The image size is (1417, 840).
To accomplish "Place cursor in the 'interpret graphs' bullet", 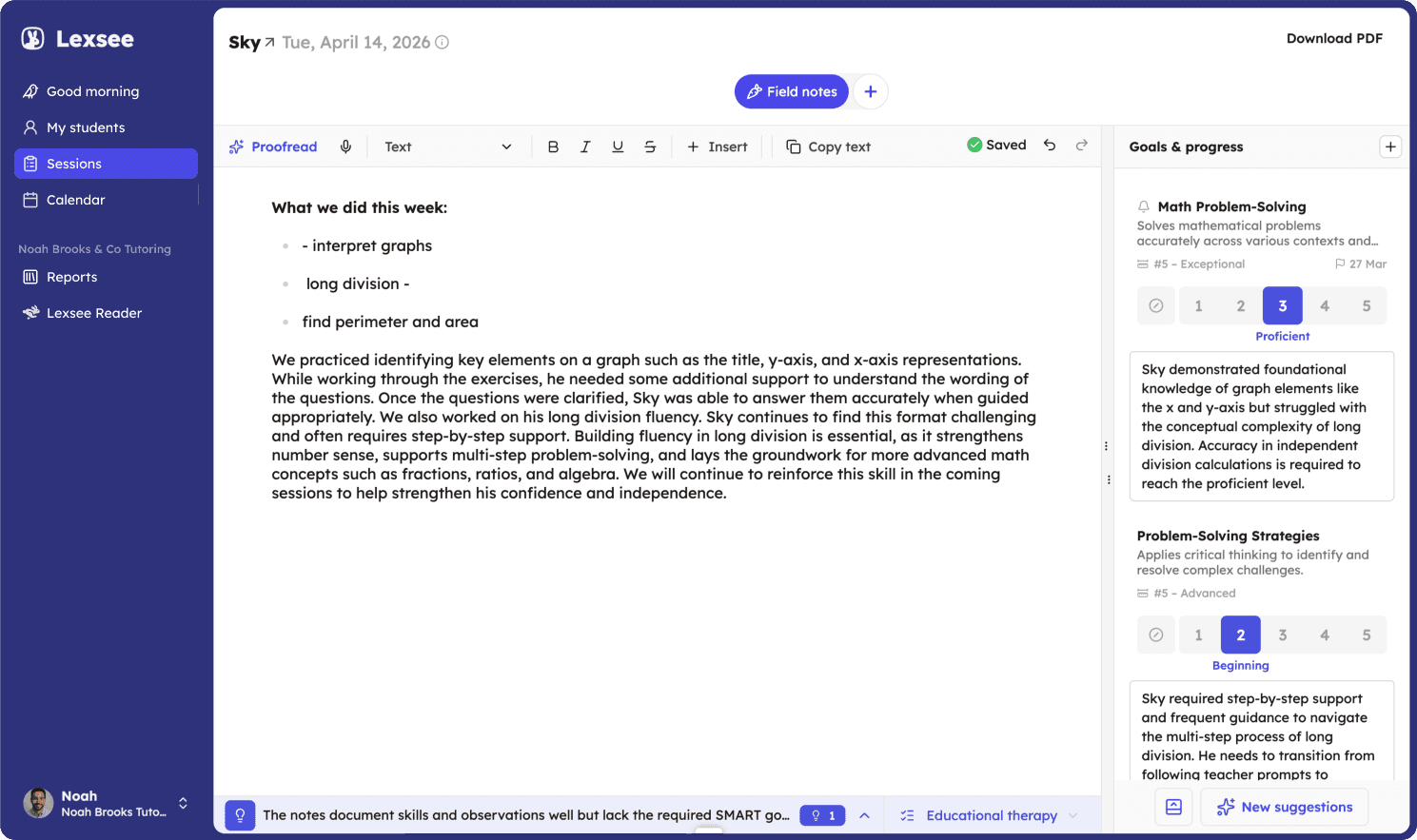I will click(x=367, y=245).
